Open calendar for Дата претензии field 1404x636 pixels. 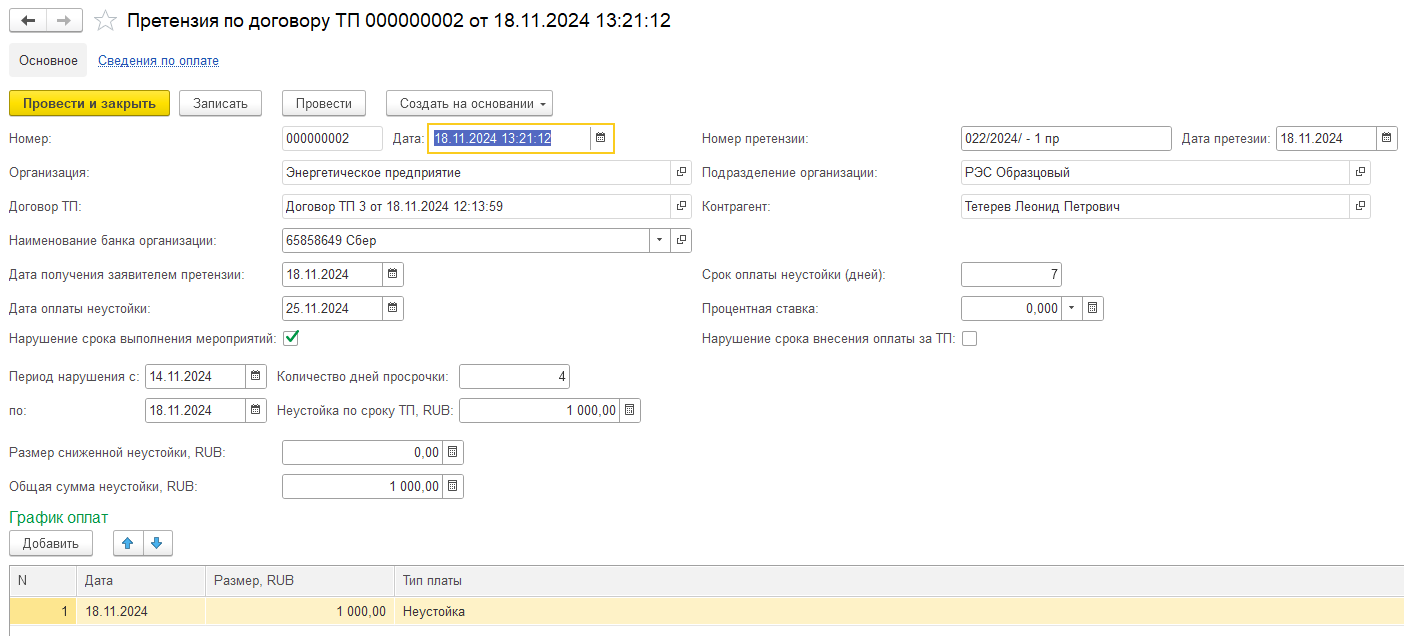(1386, 138)
